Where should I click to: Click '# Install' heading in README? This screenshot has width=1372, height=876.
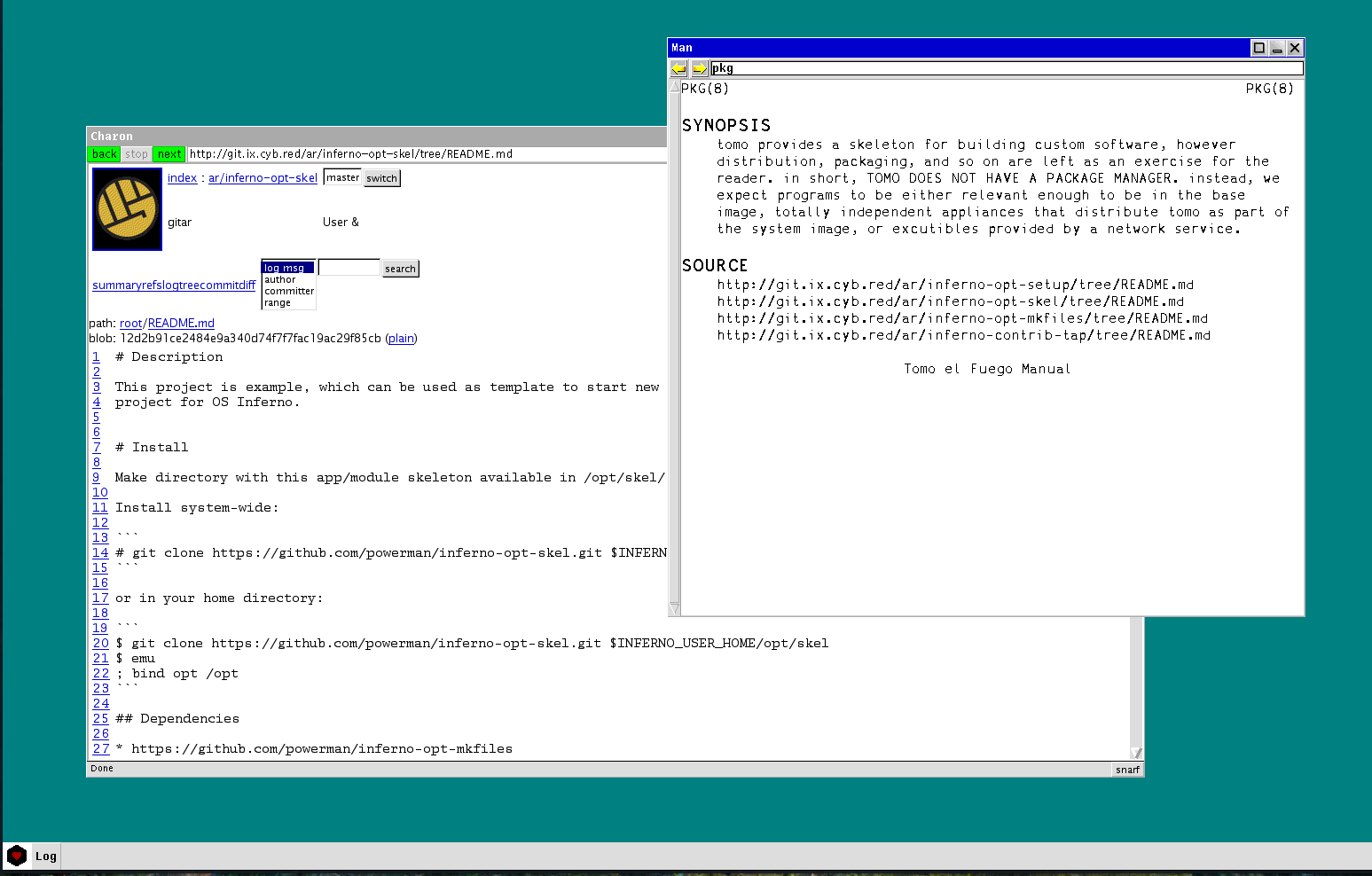(152, 448)
